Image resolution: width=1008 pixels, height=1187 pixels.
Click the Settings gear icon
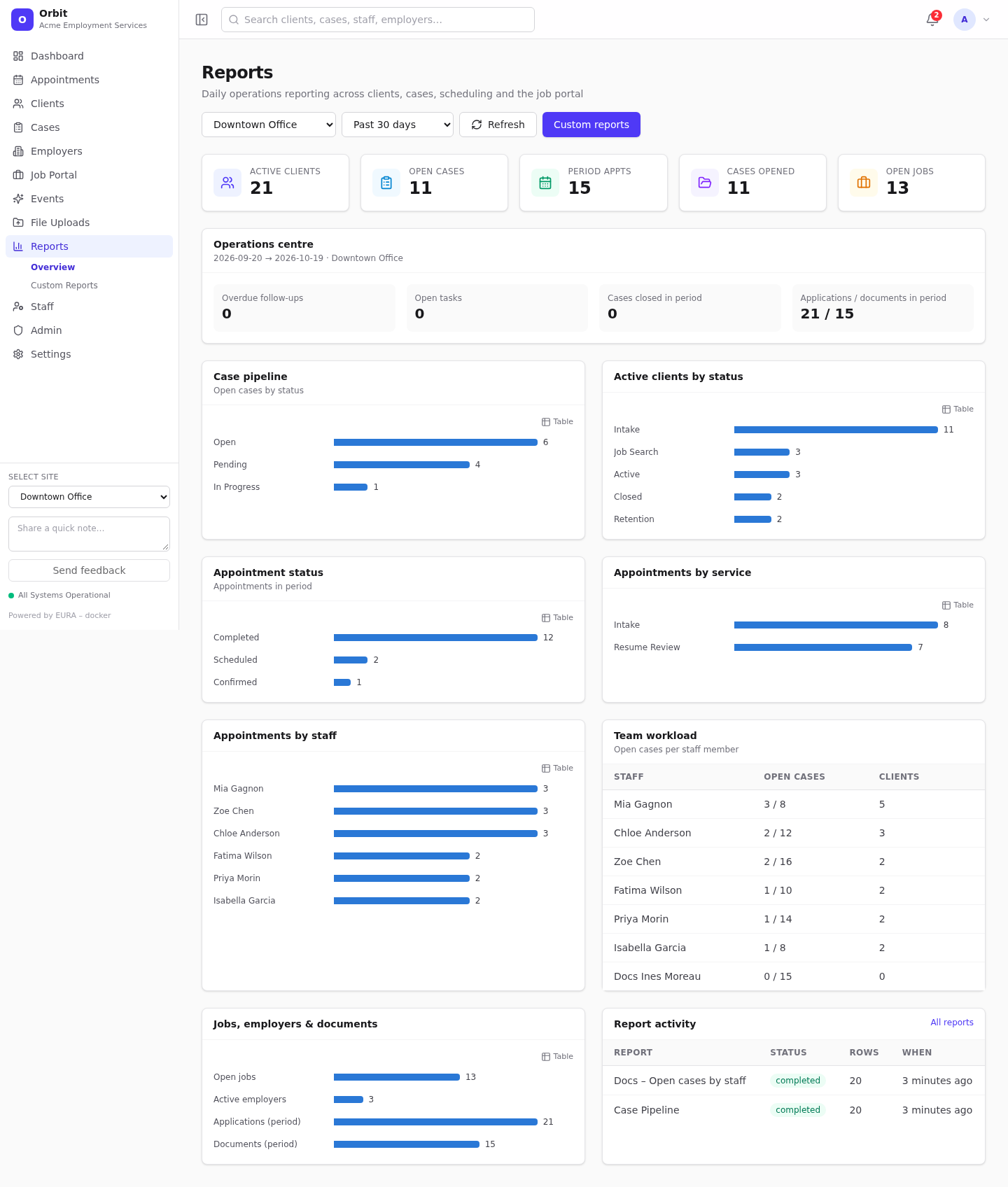[x=18, y=354]
